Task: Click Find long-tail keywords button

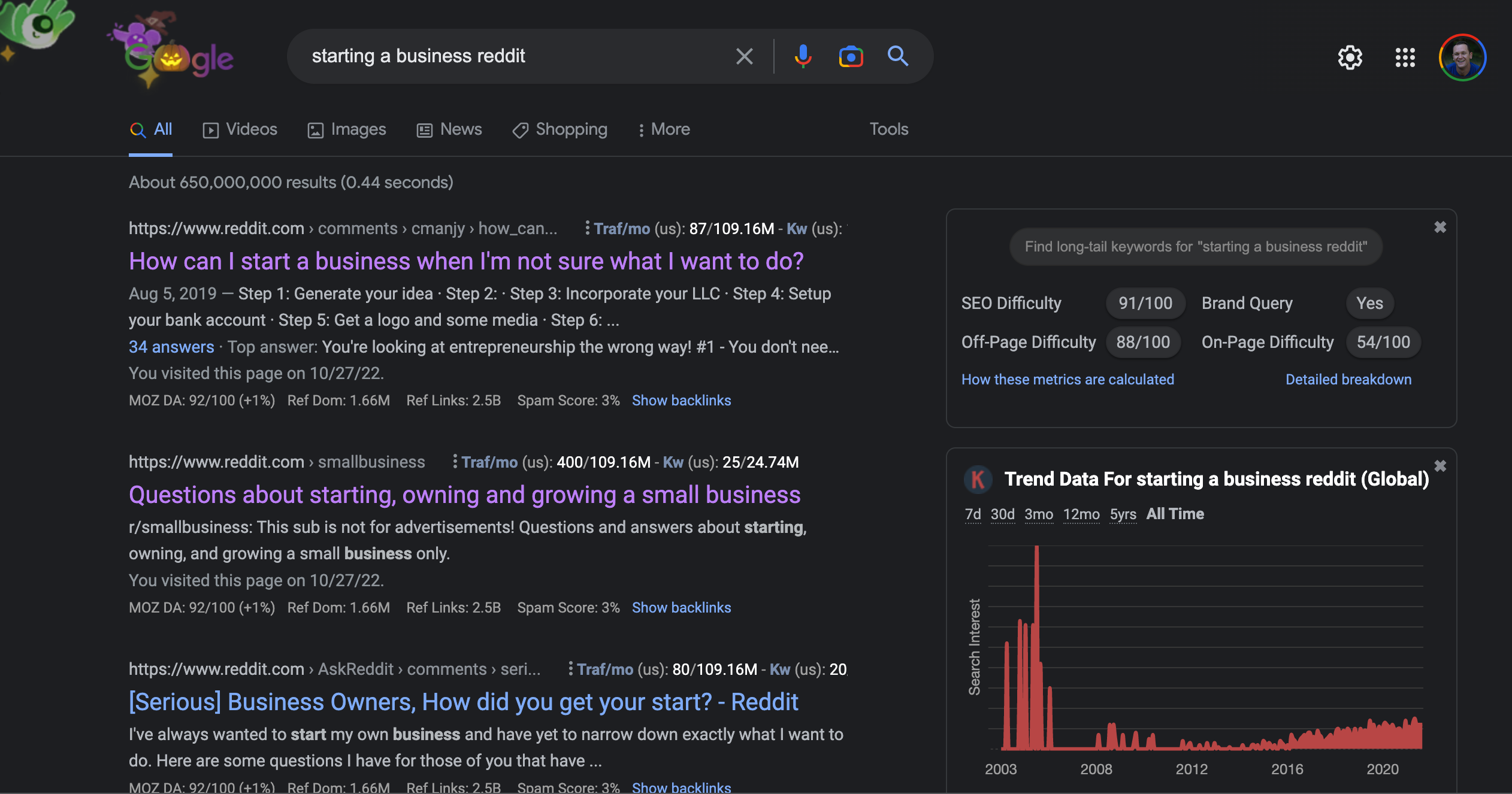Action: pos(1196,247)
